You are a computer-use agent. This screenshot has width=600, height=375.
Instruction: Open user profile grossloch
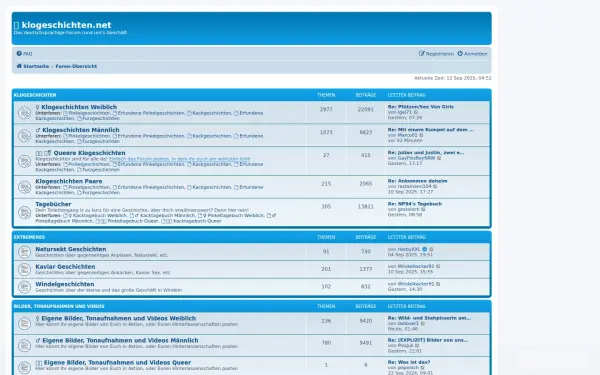point(408,210)
